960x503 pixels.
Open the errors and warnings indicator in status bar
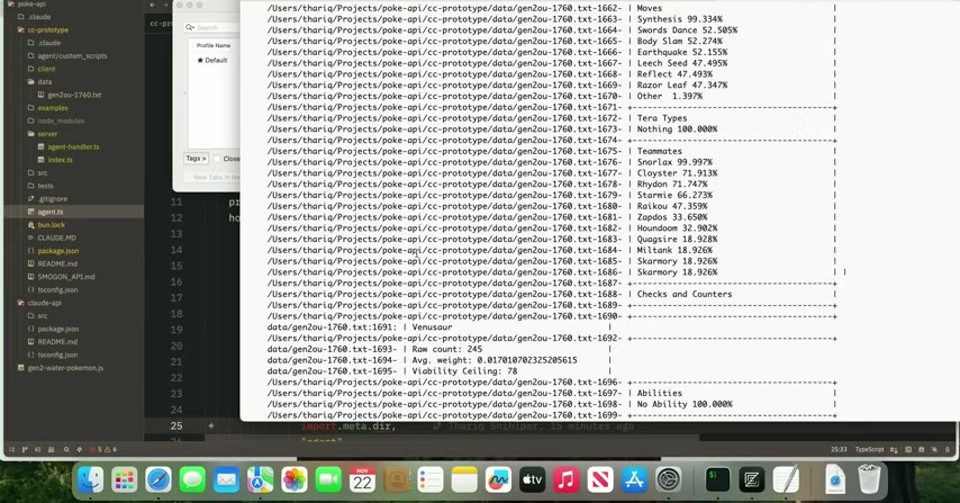point(103,449)
